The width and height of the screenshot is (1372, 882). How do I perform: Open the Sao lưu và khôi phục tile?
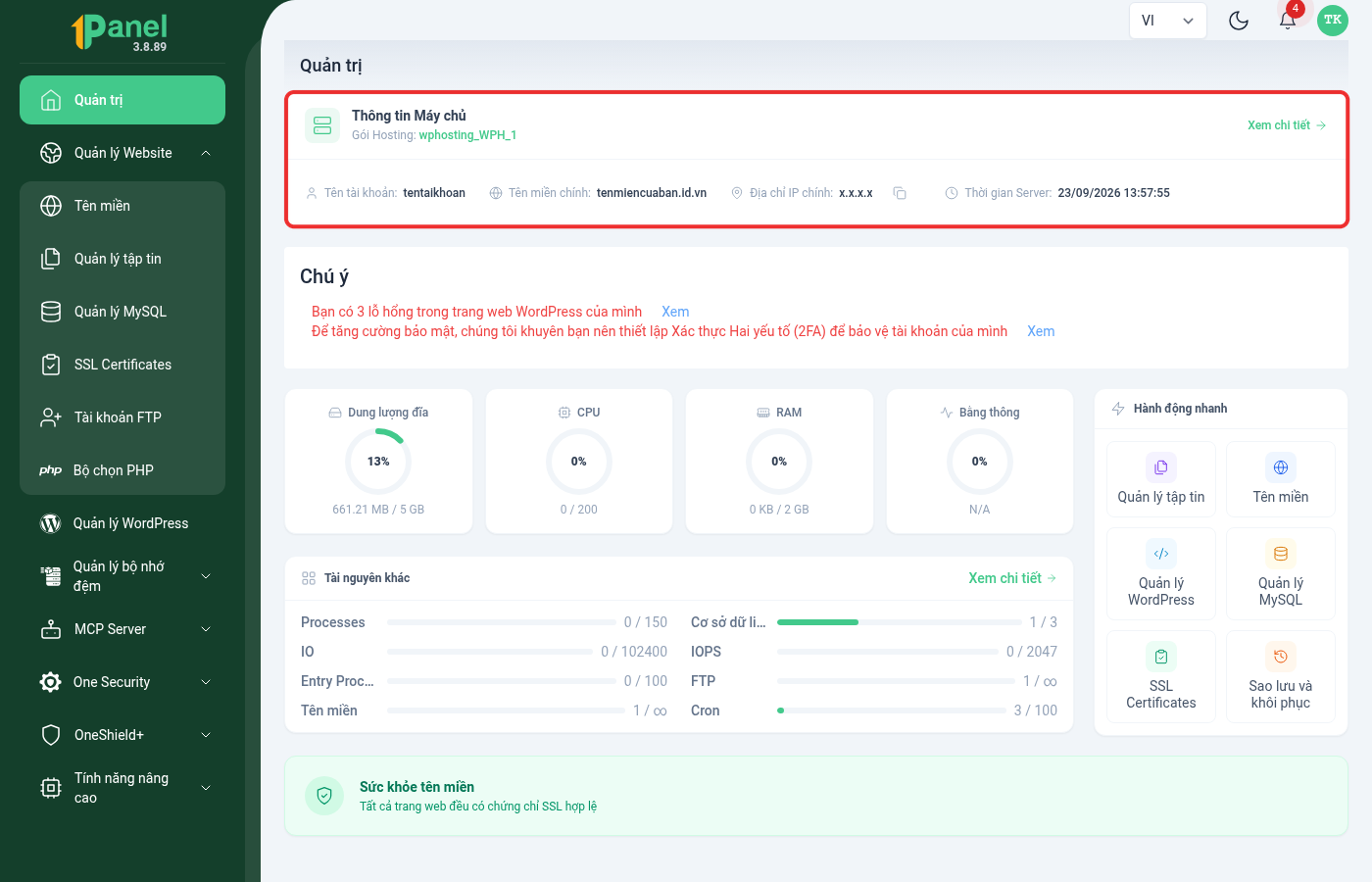1281,676
